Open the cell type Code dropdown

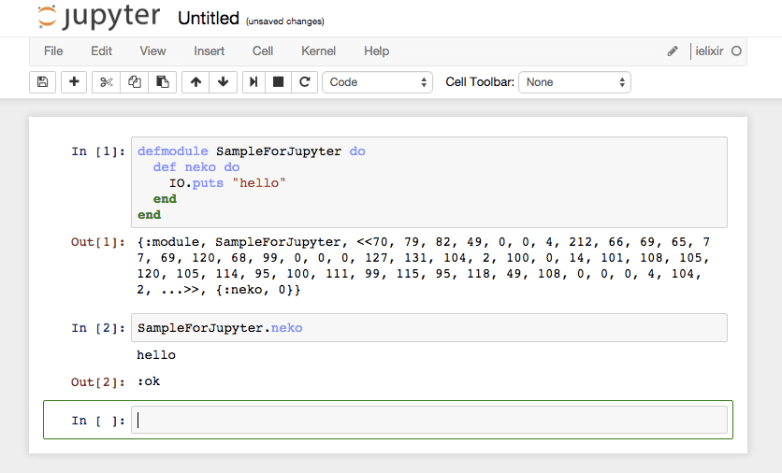click(378, 82)
